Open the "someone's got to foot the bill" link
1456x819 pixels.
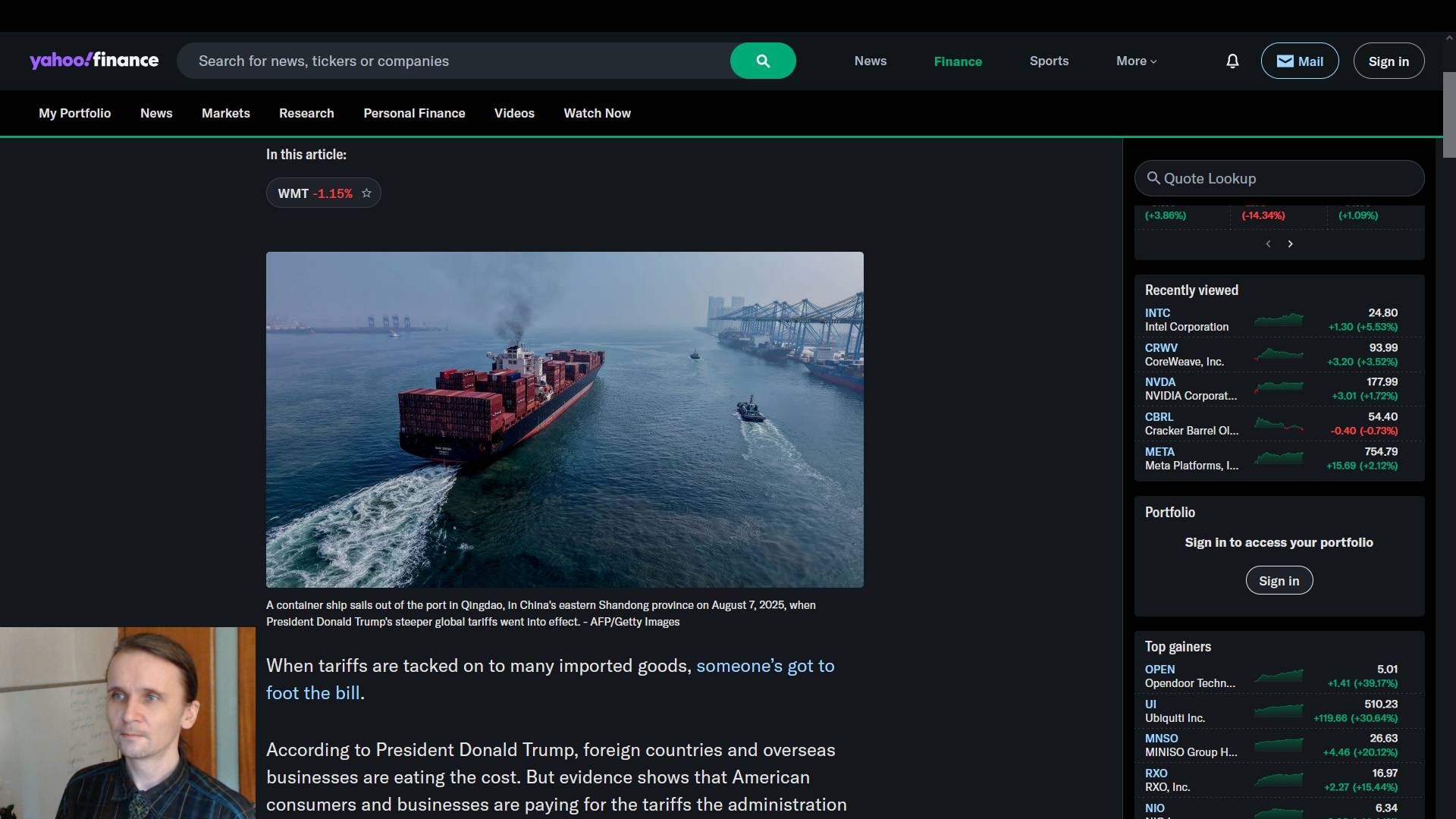pyautogui.click(x=764, y=666)
